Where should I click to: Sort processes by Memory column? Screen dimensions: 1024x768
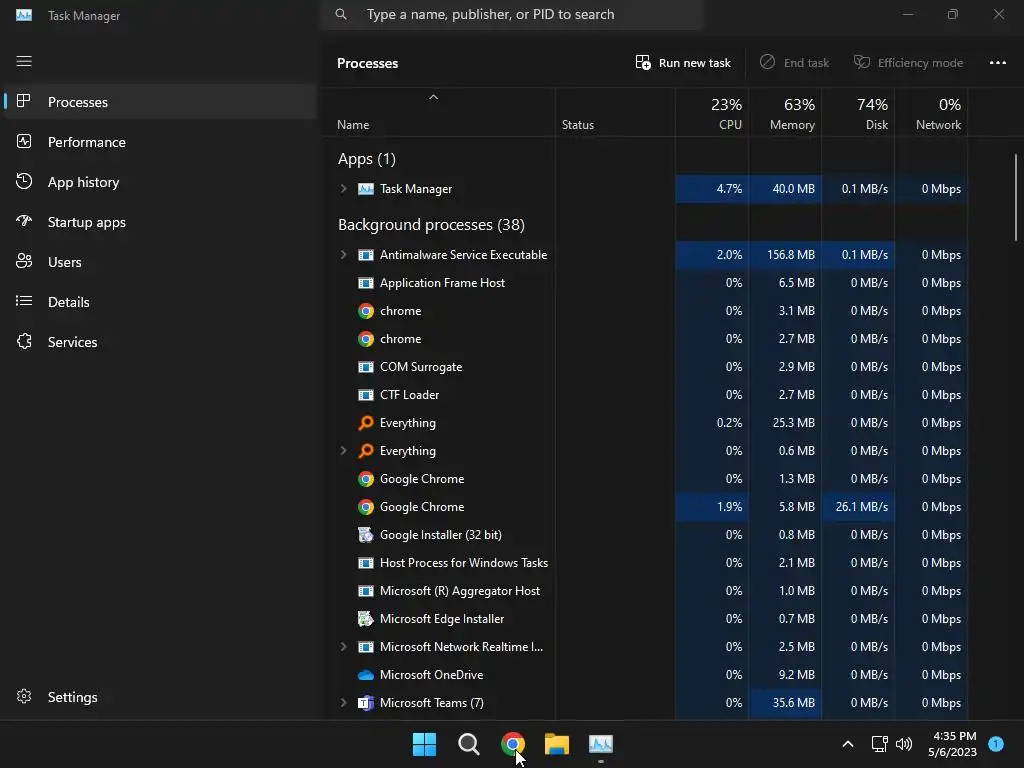pyautogui.click(x=785, y=114)
